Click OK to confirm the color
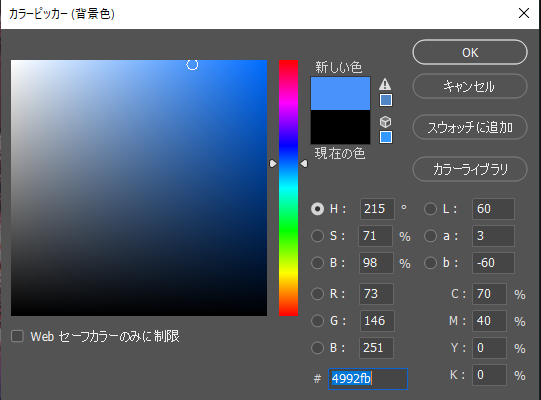This screenshot has width=541, height=400. pyautogui.click(x=470, y=52)
